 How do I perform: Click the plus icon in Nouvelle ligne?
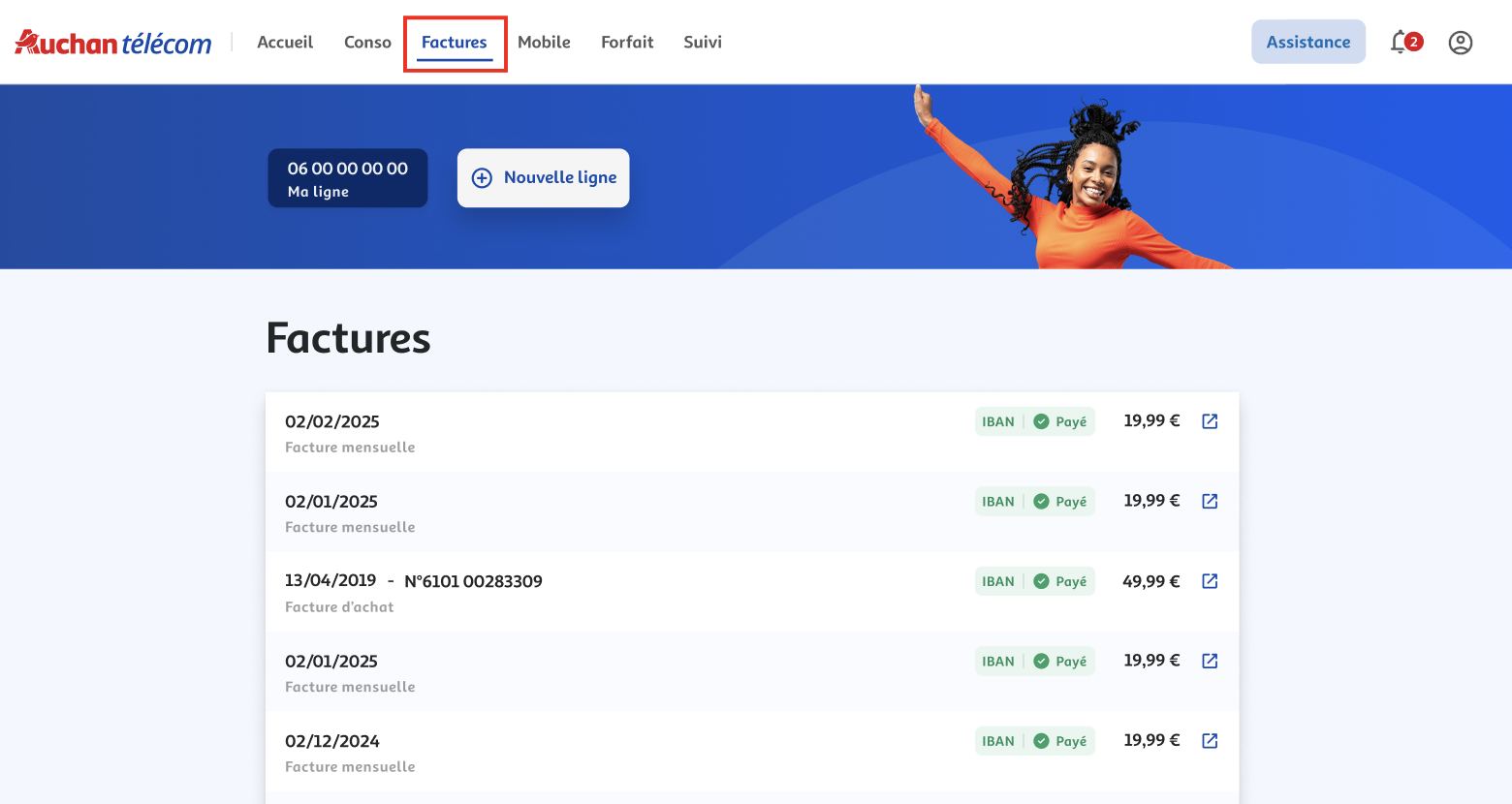pyautogui.click(x=482, y=178)
